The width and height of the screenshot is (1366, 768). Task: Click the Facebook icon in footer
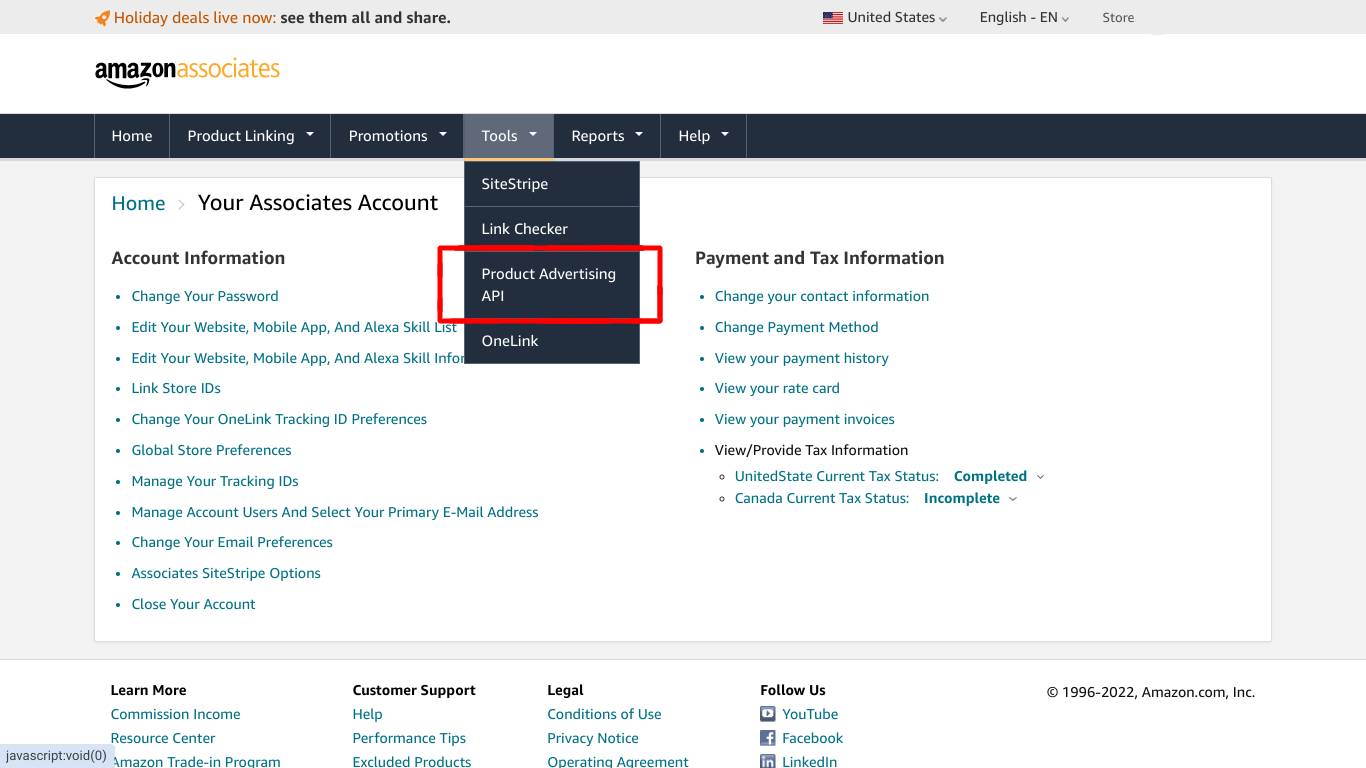[x=767, y=738]
